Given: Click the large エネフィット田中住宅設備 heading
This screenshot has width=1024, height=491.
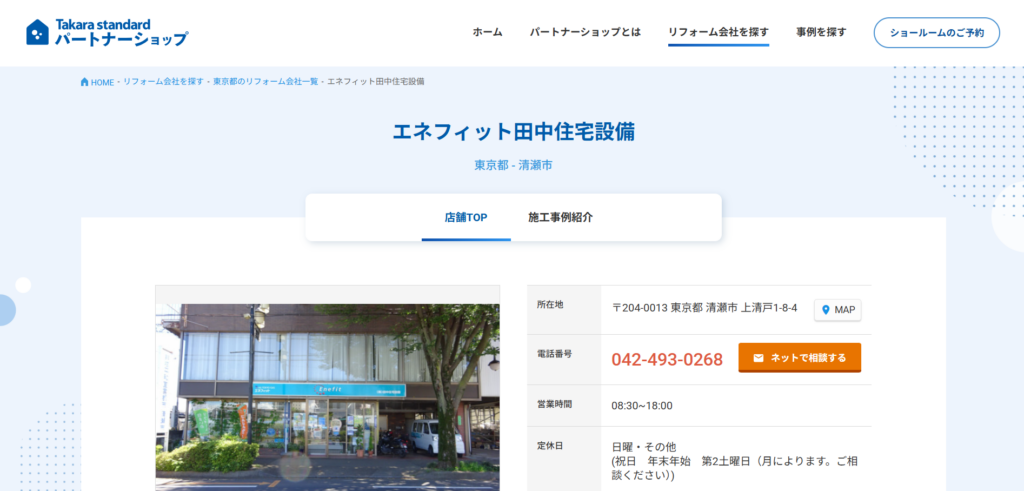Looking at the screenshot, I should pos(513,132).
